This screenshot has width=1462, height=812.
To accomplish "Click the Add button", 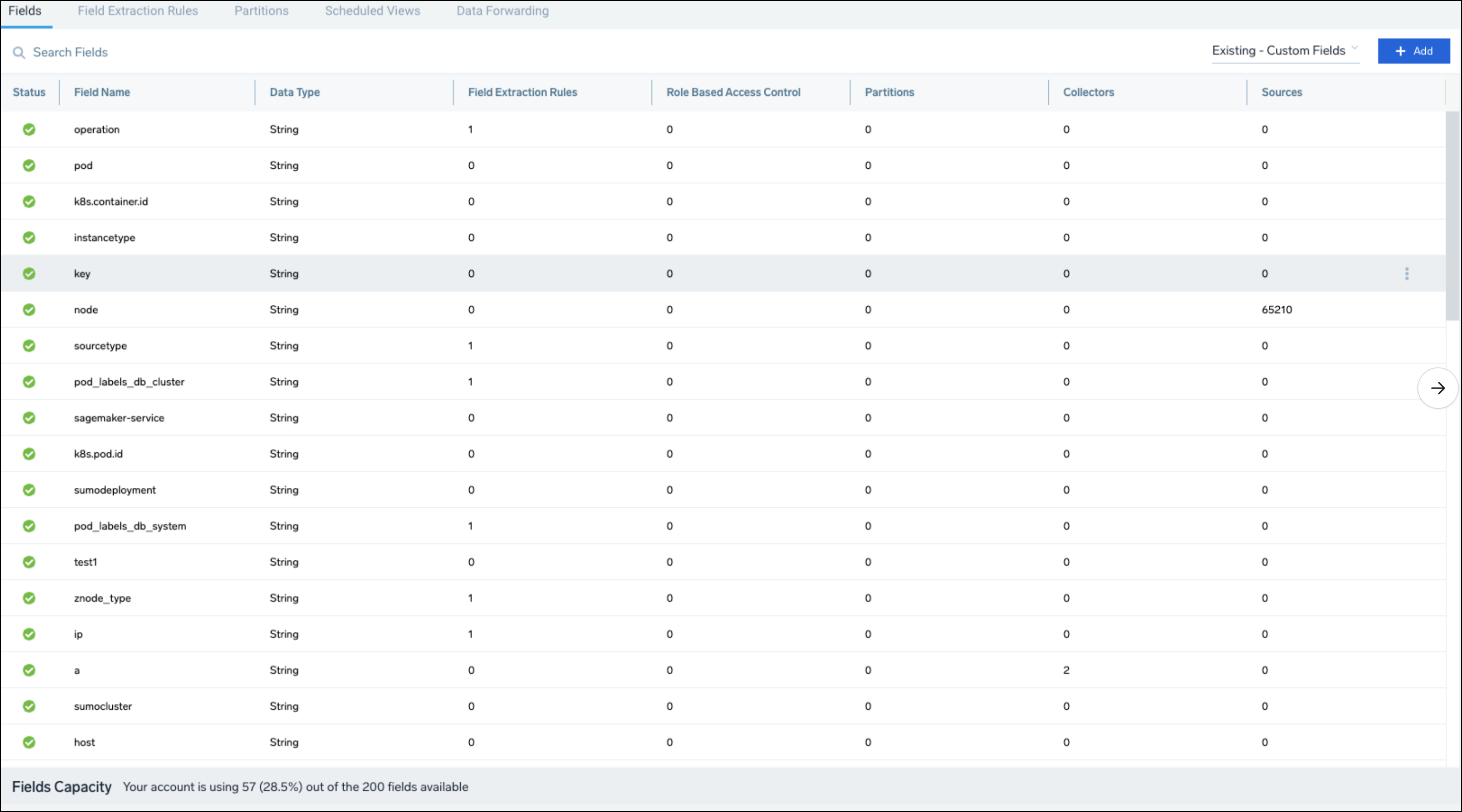I will (x=1414, y=51).
